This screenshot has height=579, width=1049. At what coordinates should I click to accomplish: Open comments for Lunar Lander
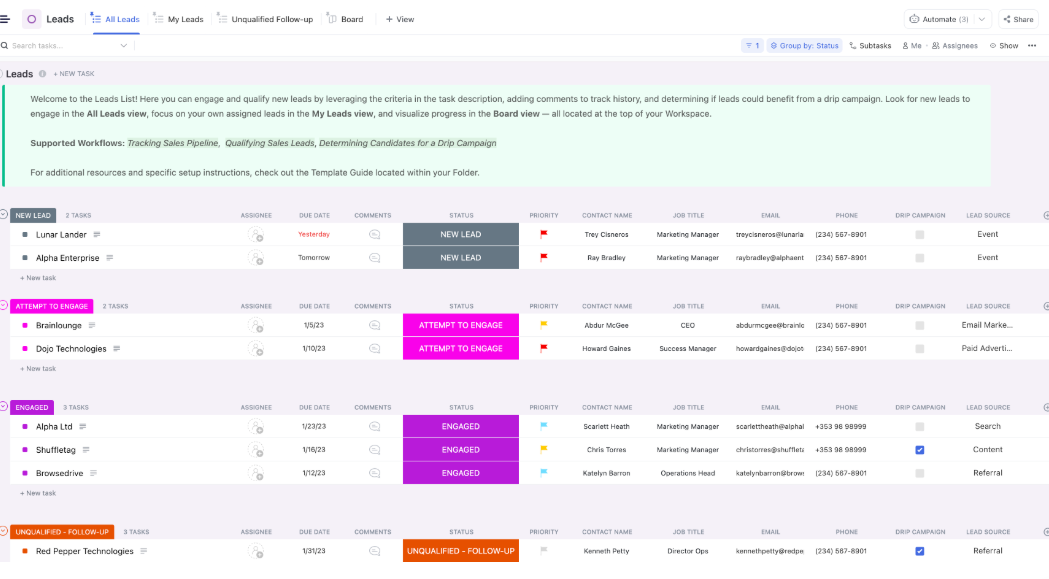click(375, 234)
